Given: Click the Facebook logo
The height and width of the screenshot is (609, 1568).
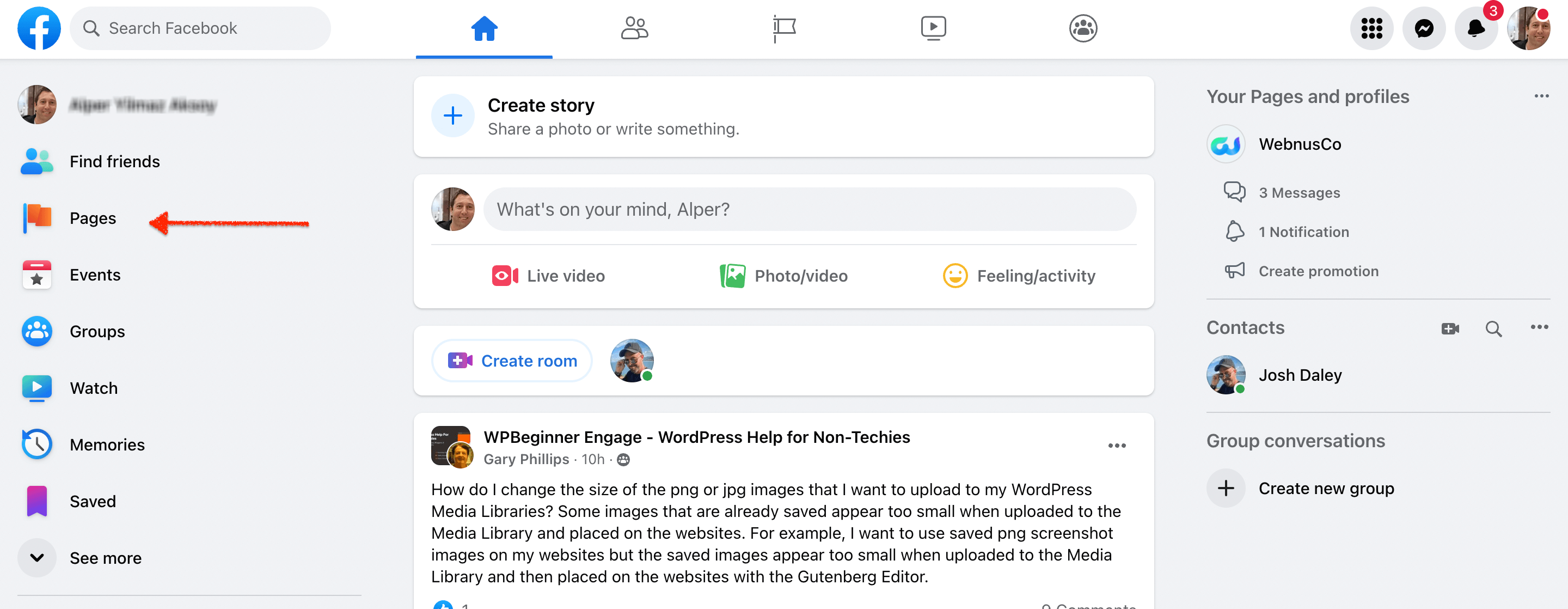Looking at the screenshot, I should click(39, 28).
